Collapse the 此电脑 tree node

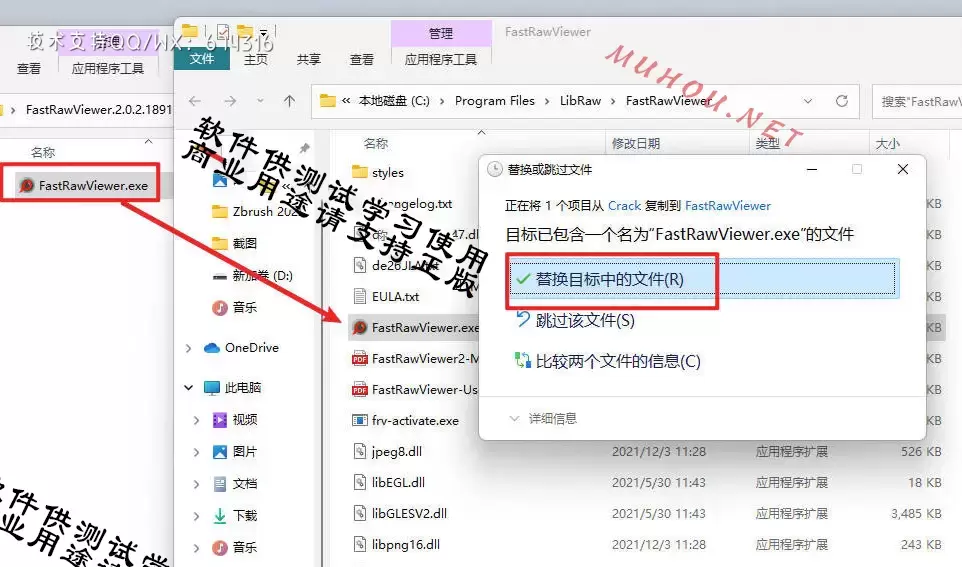tap(189, 387)
